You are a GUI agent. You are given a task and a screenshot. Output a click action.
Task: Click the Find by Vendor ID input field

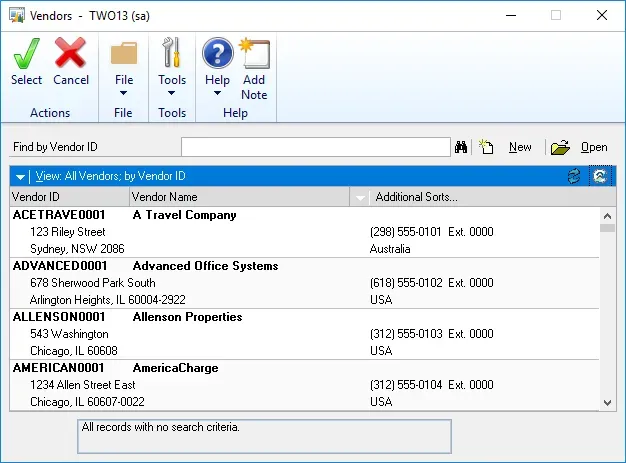coord(316,147)
